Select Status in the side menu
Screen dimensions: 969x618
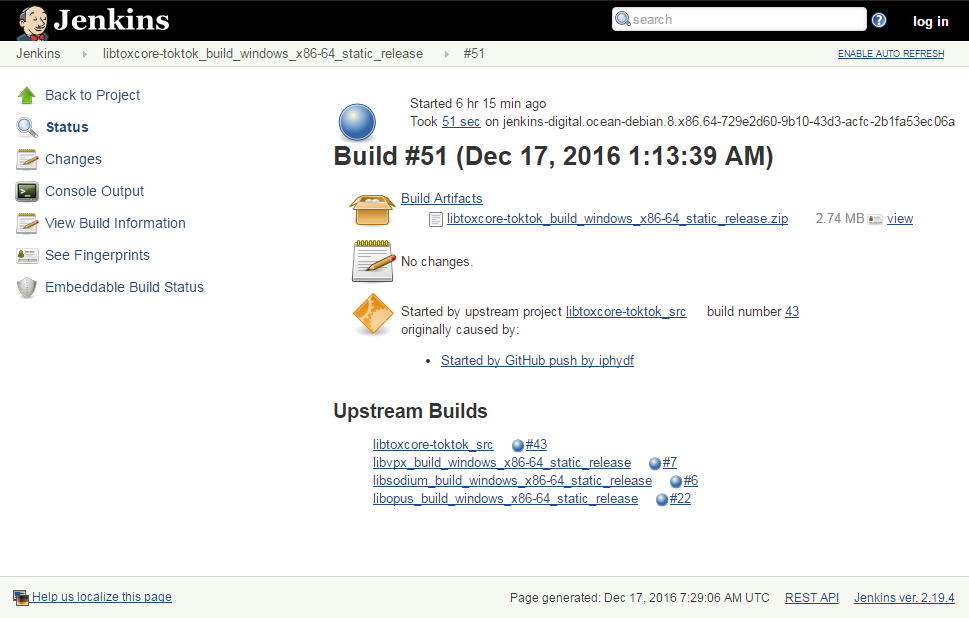pos(67,127)
